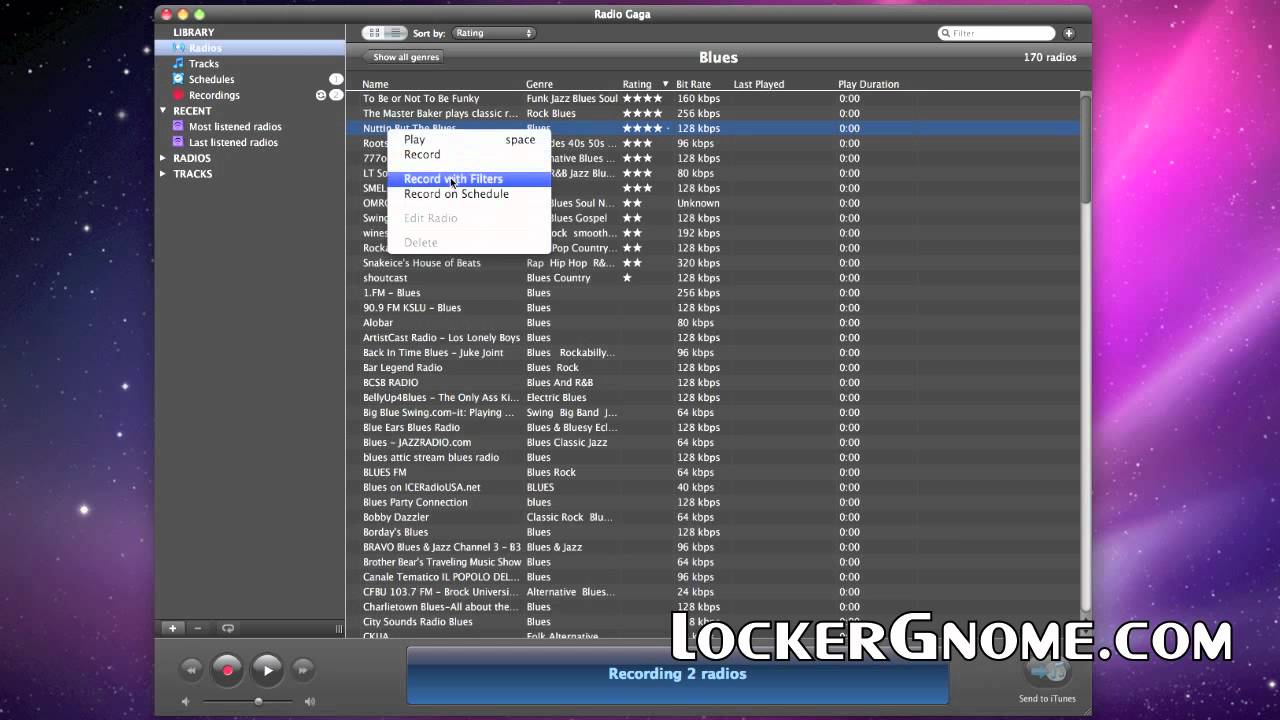
Task: Click the Show all genres button
Action: (x=406, y=57)
